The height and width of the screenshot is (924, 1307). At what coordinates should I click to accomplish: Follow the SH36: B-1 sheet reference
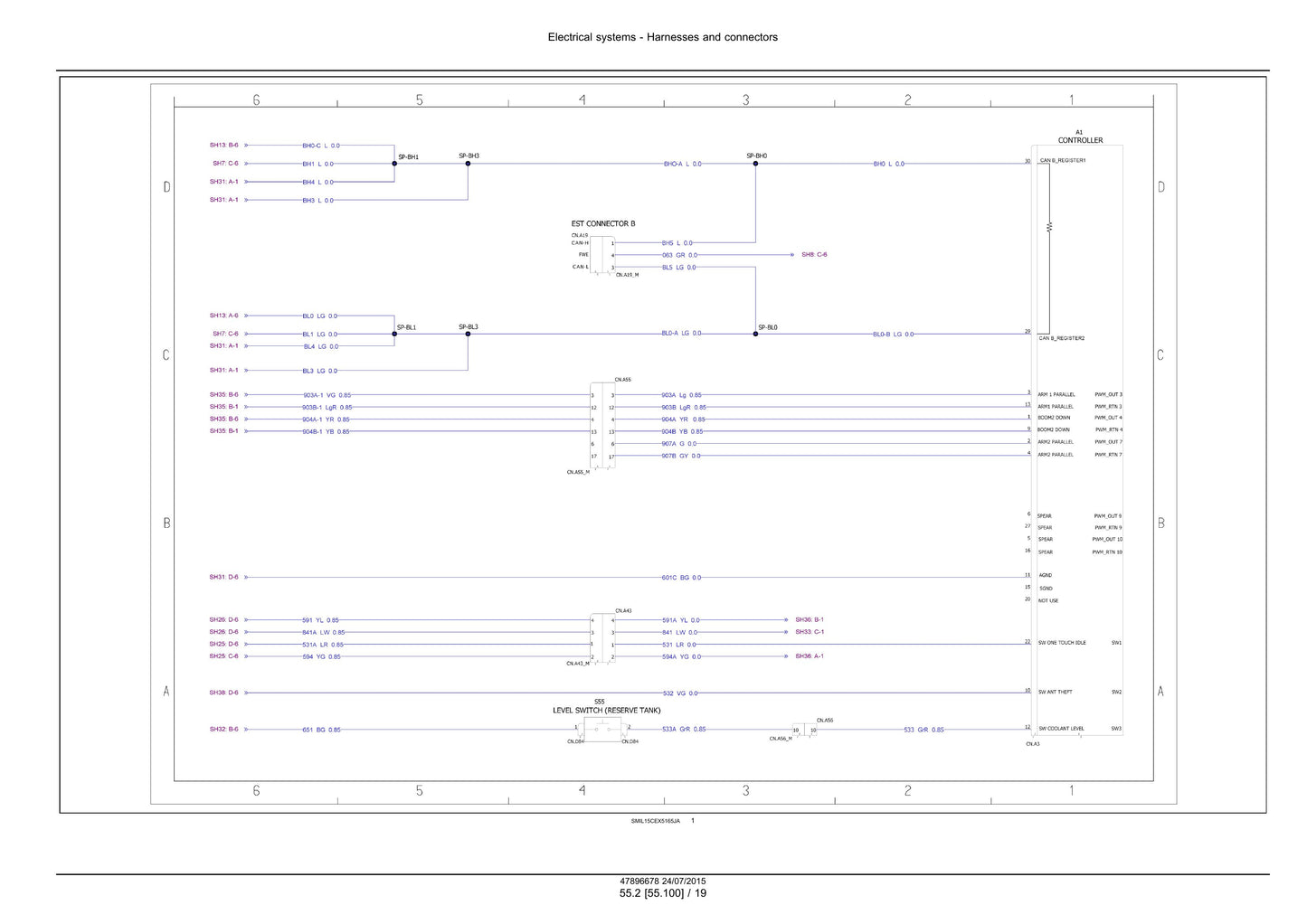(810, 620)
